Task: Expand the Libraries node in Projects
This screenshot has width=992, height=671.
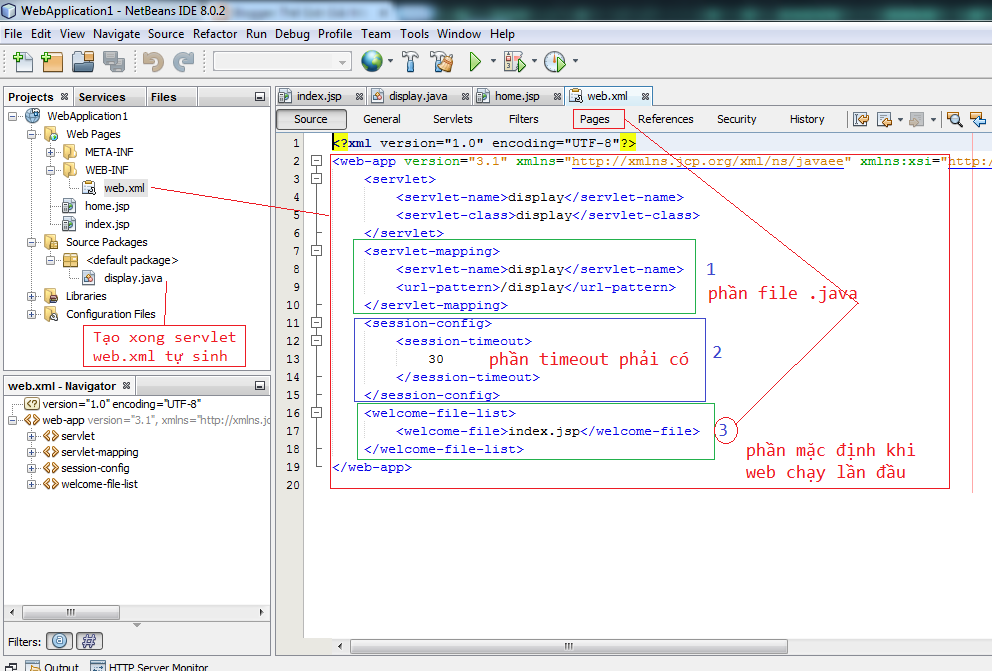Action: pos(31,296)
